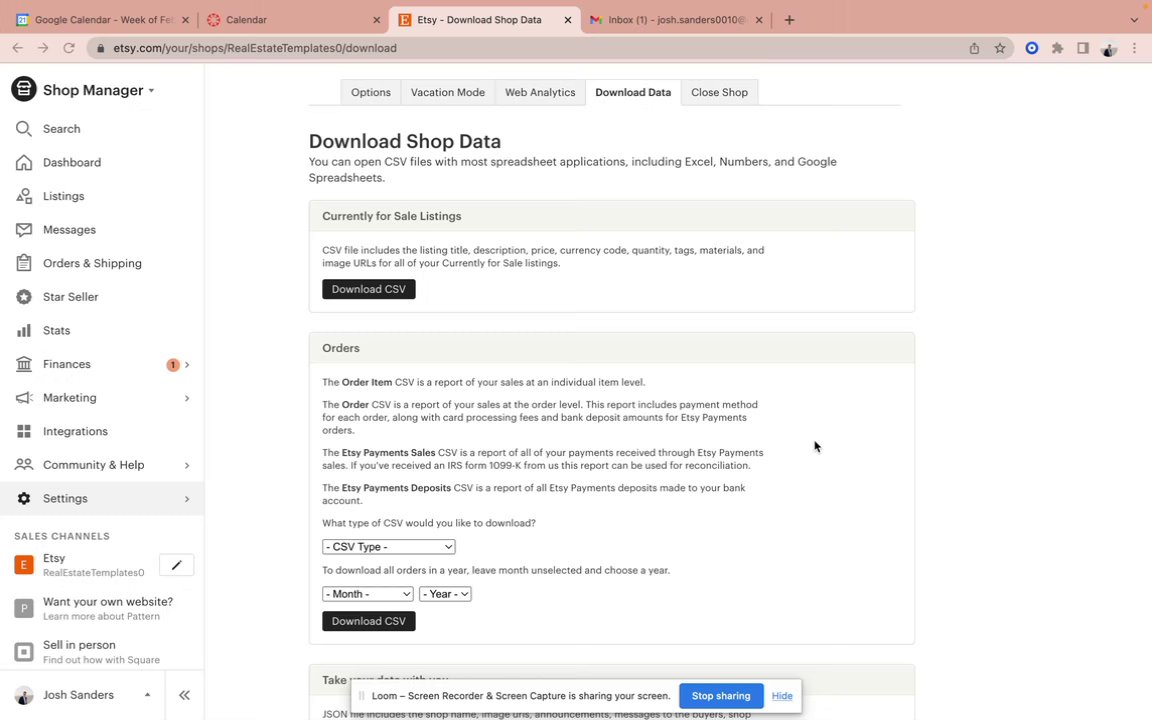Expand the Finances submenu chevron
The image size is (1152, 720).
coord(187,364)
